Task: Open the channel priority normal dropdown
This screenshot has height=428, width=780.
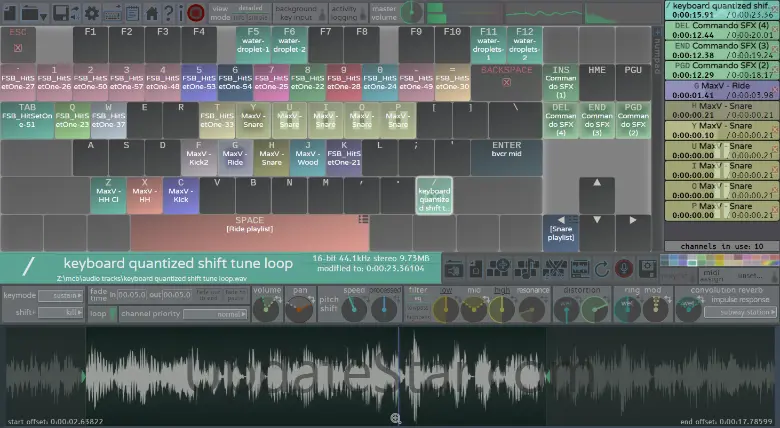Action: [x=215, y=314]
